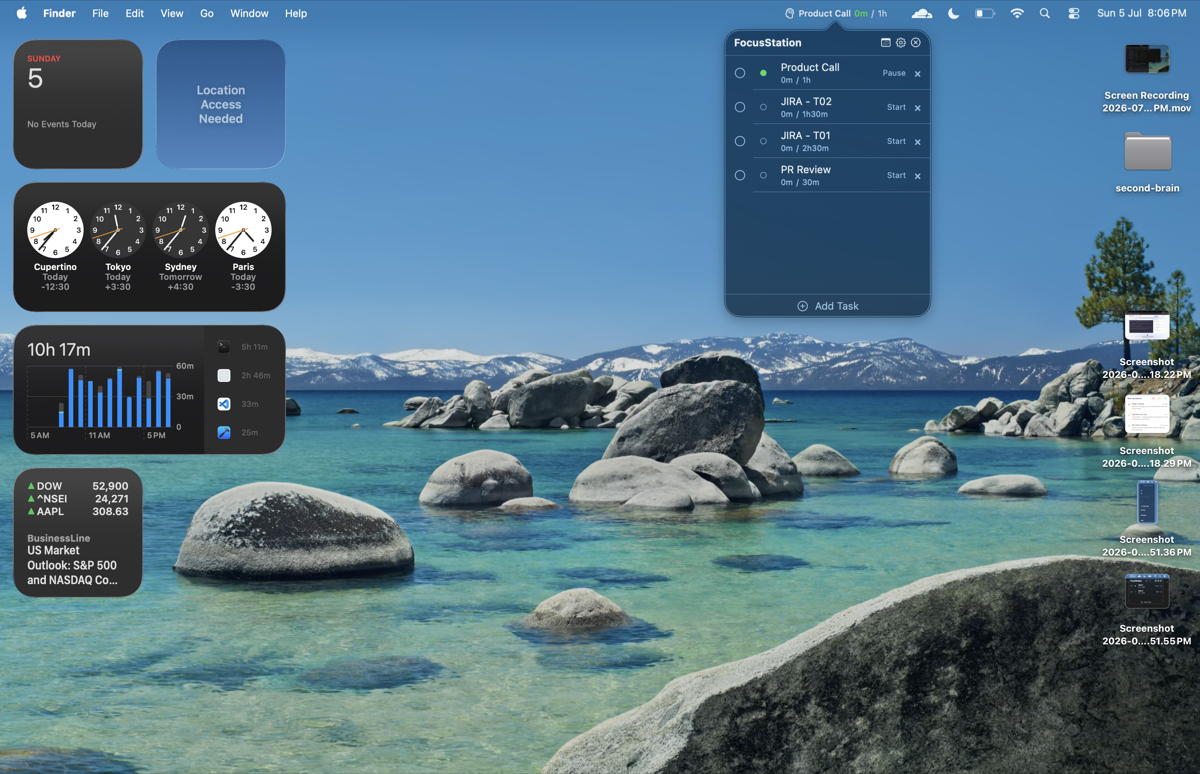The width and height of the screenshot is (1200, 774).
Task: Open the FocusStation window-mode icon
Action: pos(885,43)
